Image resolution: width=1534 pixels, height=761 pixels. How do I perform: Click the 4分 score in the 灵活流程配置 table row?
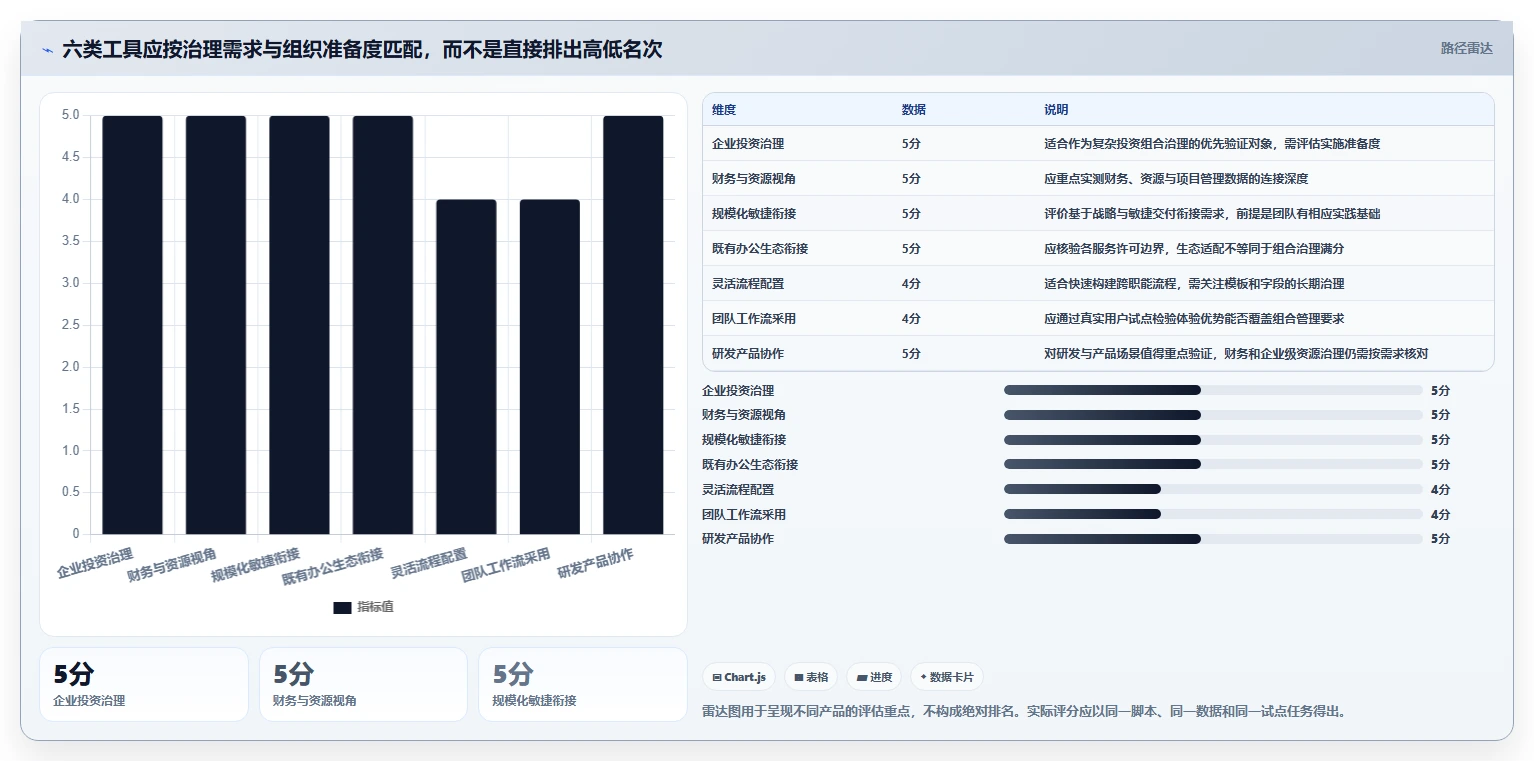(x=911, y=284)
